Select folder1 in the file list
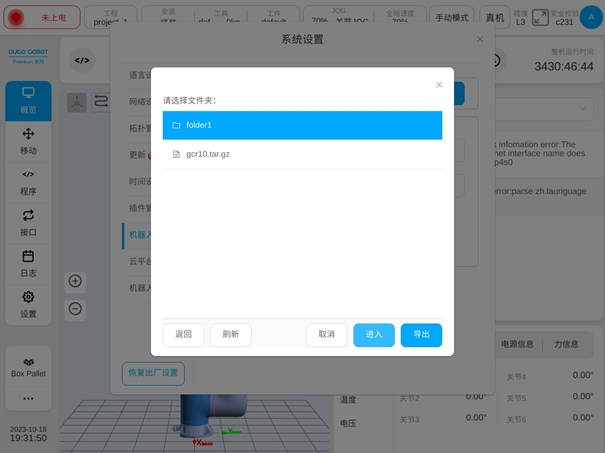This screenshot has width=605, height=453. pyautogui.click(x=302, y=125)
